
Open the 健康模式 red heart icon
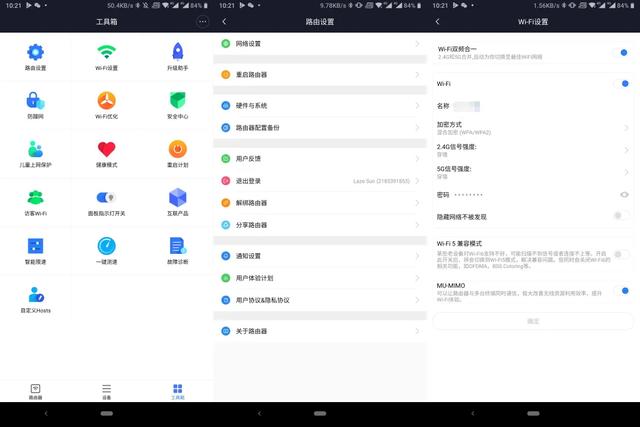click(x=107, y=149)
